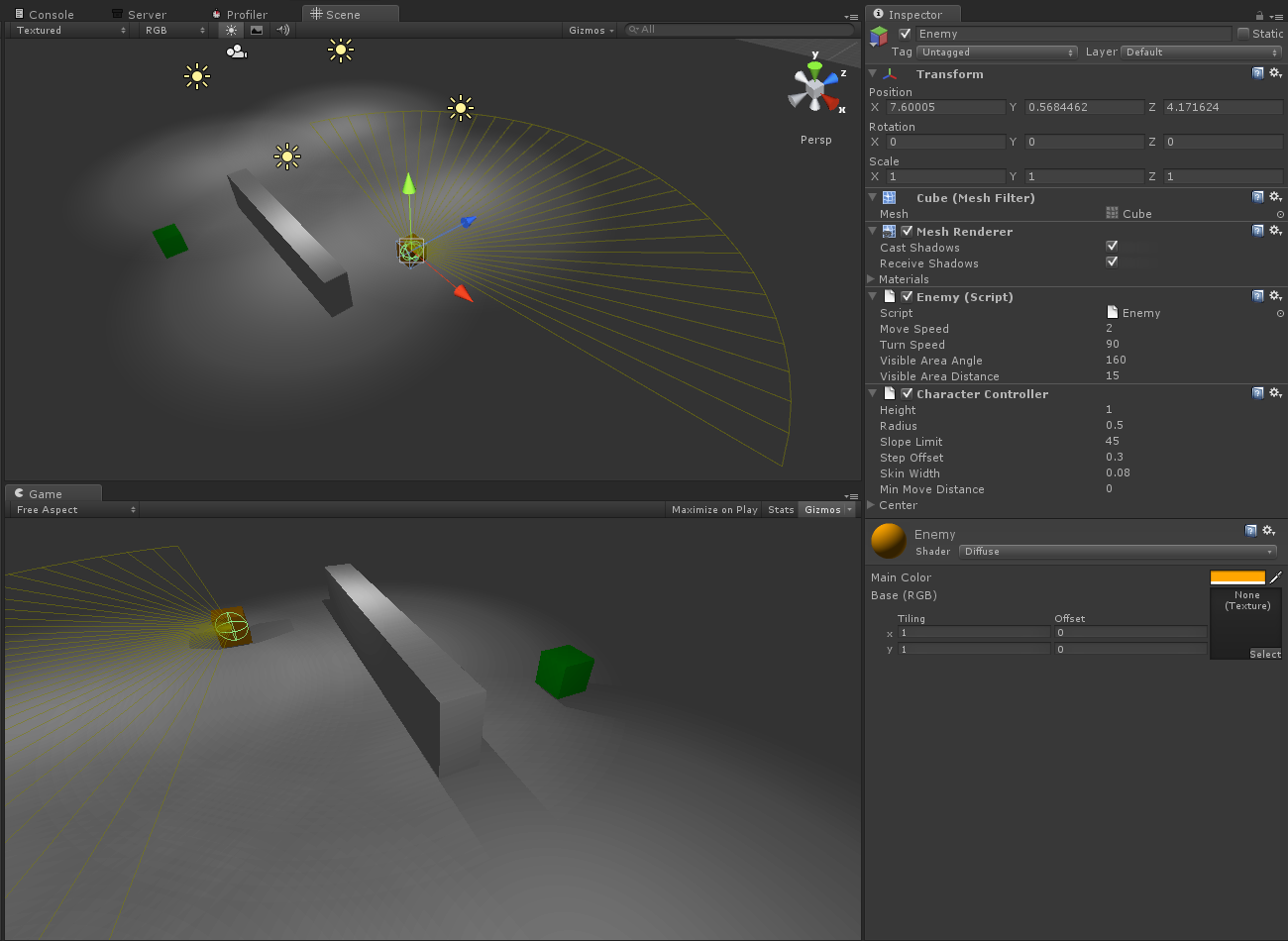This screenshot has height=941, width=1288.
Task: Toggle skybox and effects image icon
Action: point(257,31)
